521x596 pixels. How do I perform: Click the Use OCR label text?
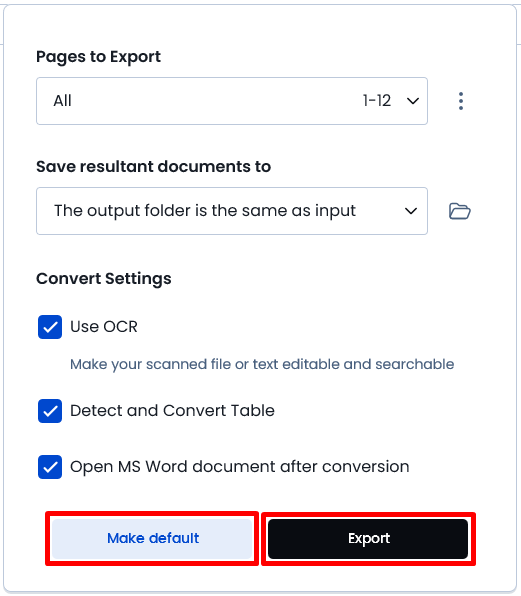coord(104,327)
